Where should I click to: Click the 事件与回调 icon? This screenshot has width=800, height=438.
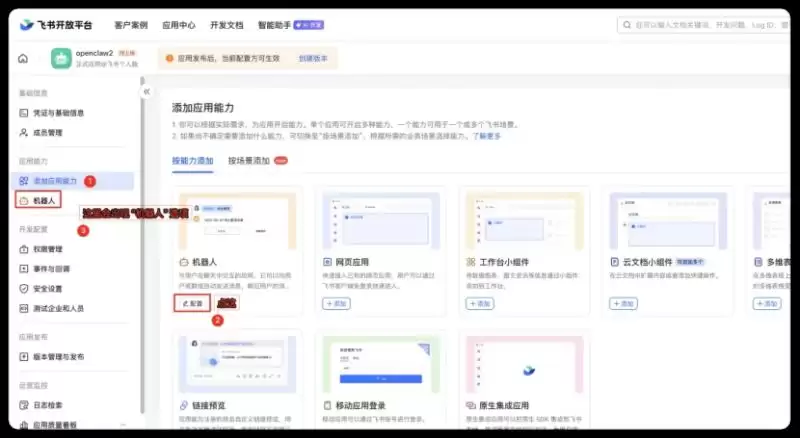click(x=23, y=269)
